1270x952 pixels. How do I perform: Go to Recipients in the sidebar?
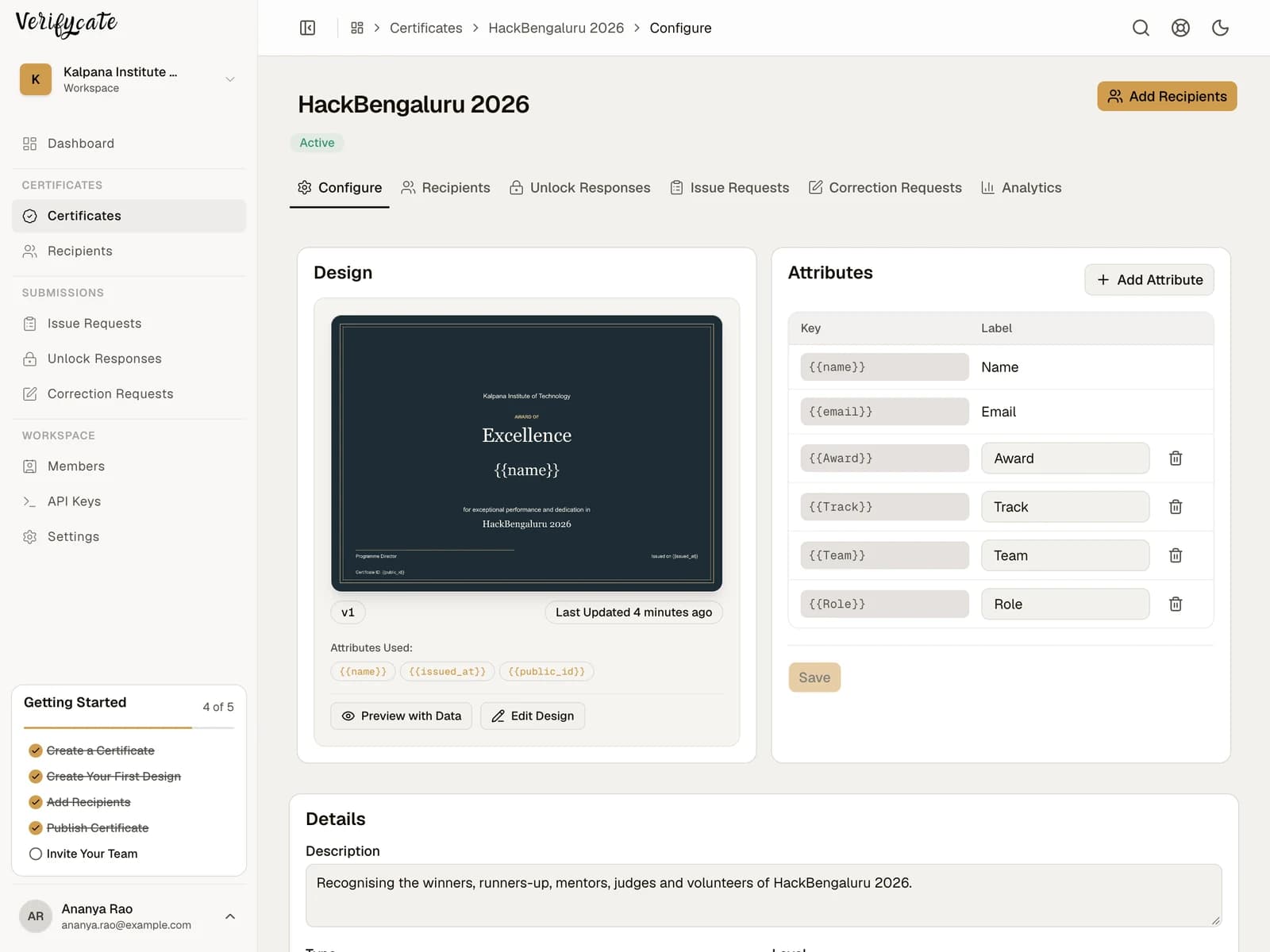coord(129,251)
